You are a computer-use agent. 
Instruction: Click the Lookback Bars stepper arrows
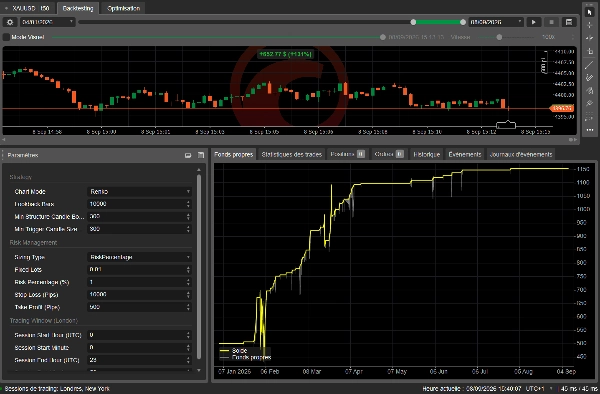pos(188,204)
